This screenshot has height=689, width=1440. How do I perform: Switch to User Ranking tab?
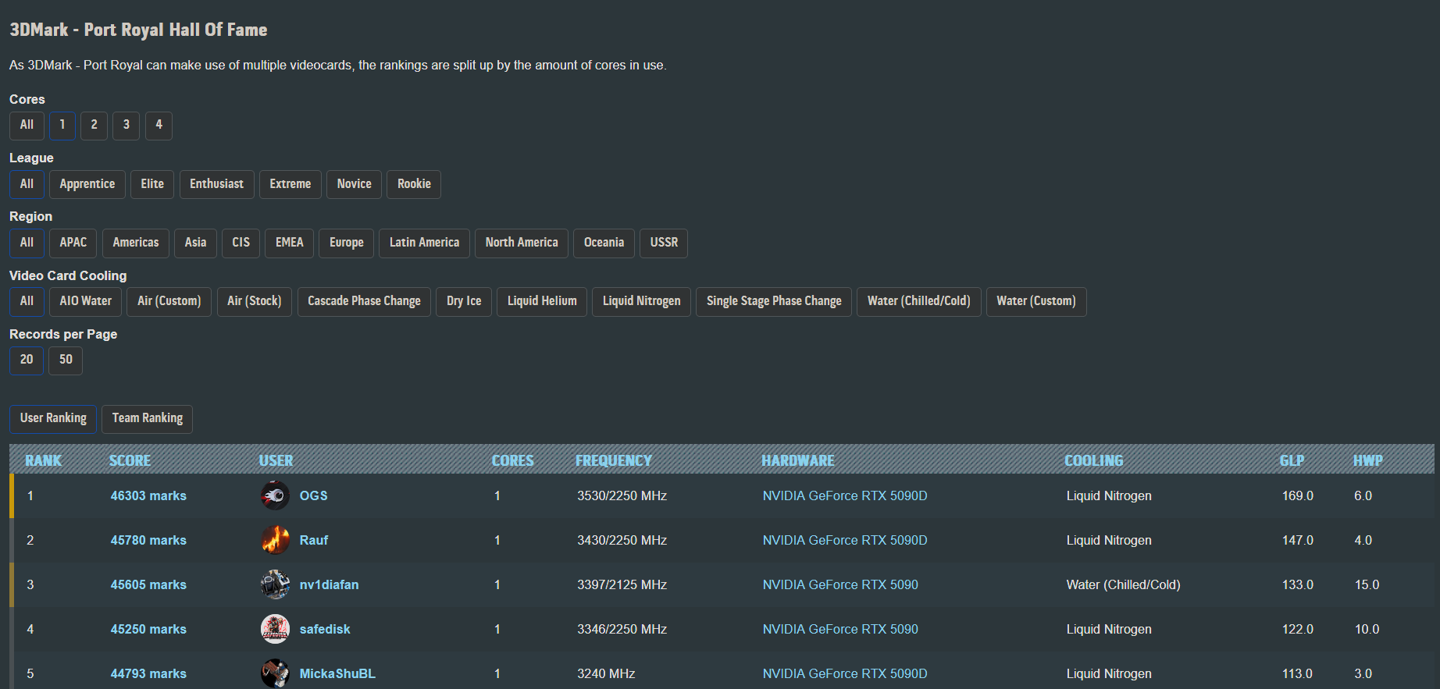coord(53,418)
